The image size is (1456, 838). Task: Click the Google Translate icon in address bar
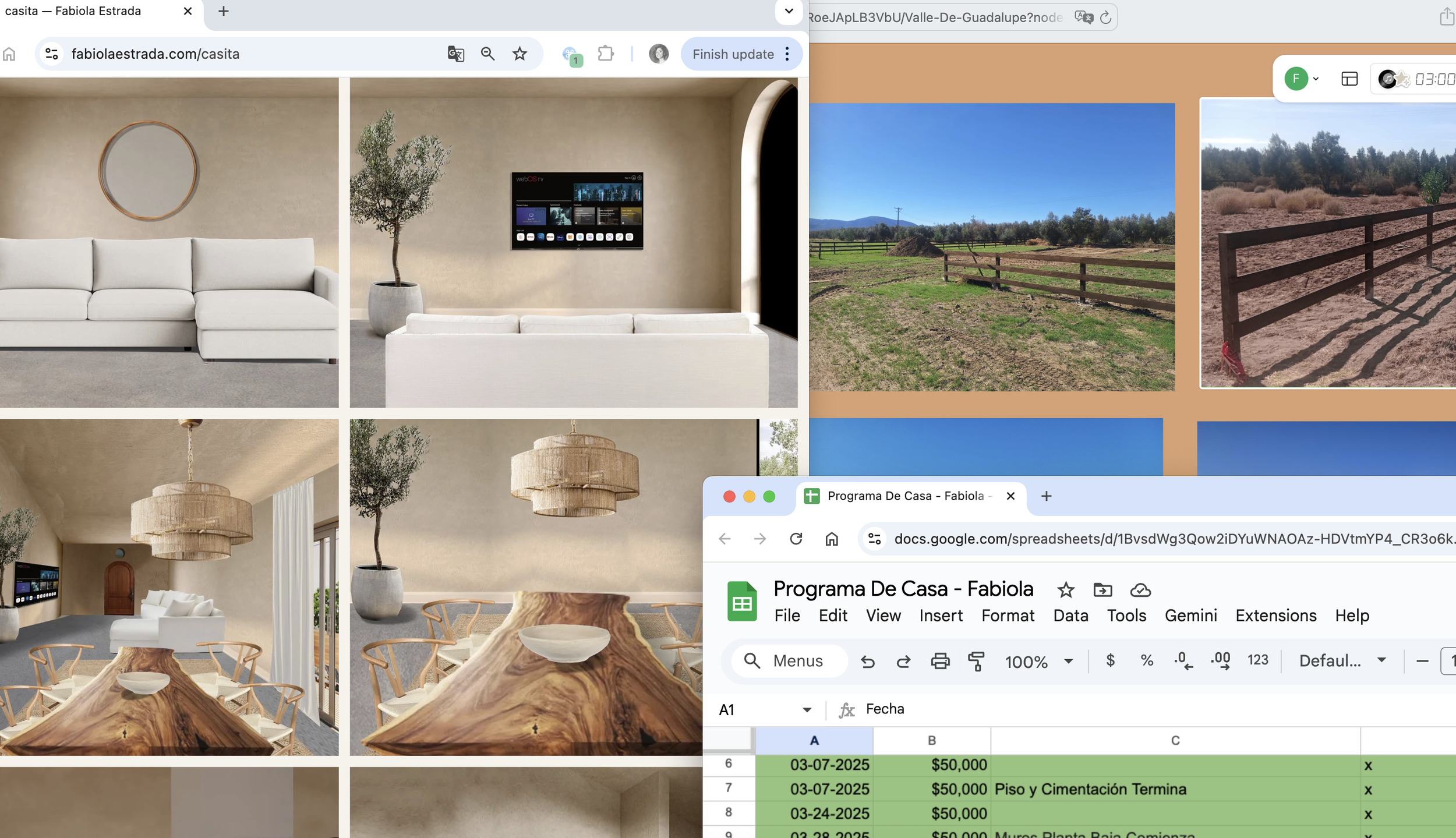[455, 54]
